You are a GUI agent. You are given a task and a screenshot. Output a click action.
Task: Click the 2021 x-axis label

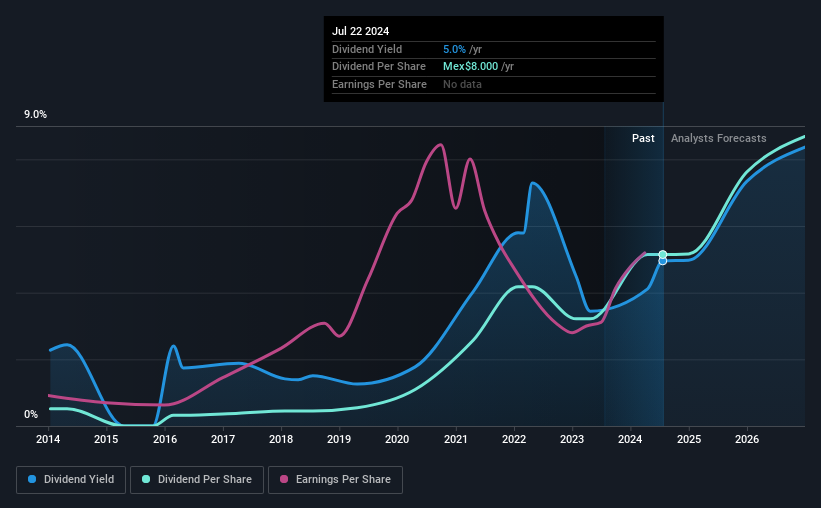[x=456, y=439]
